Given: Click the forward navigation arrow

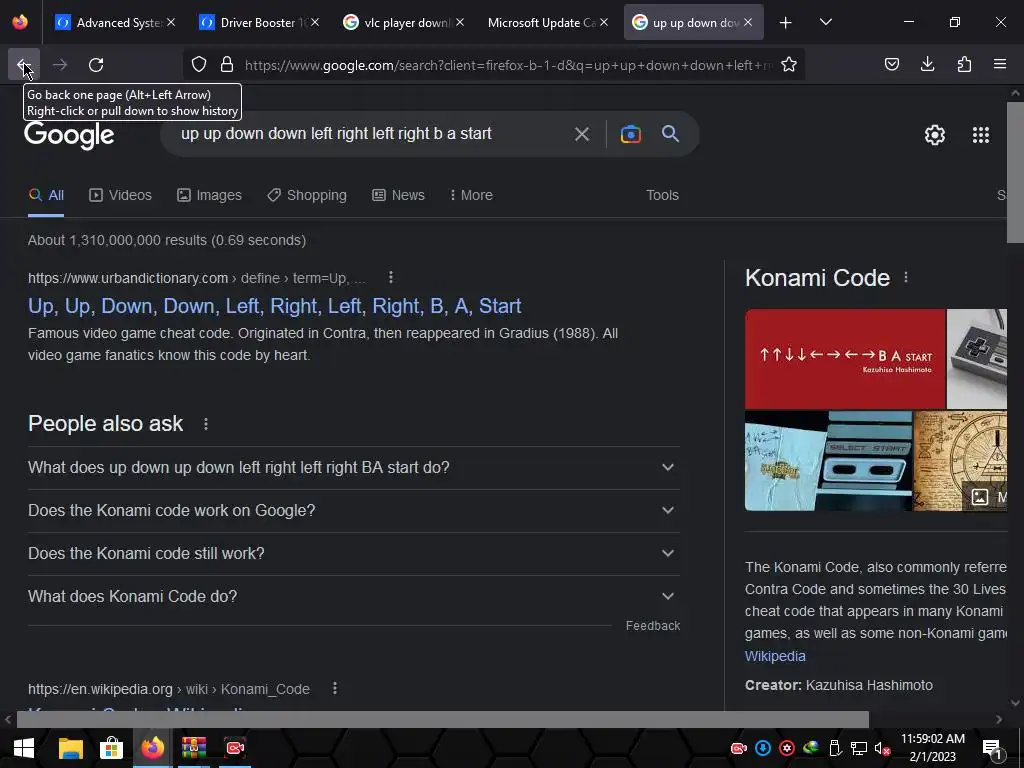Looking at the screenshot, I should point(60,64).
